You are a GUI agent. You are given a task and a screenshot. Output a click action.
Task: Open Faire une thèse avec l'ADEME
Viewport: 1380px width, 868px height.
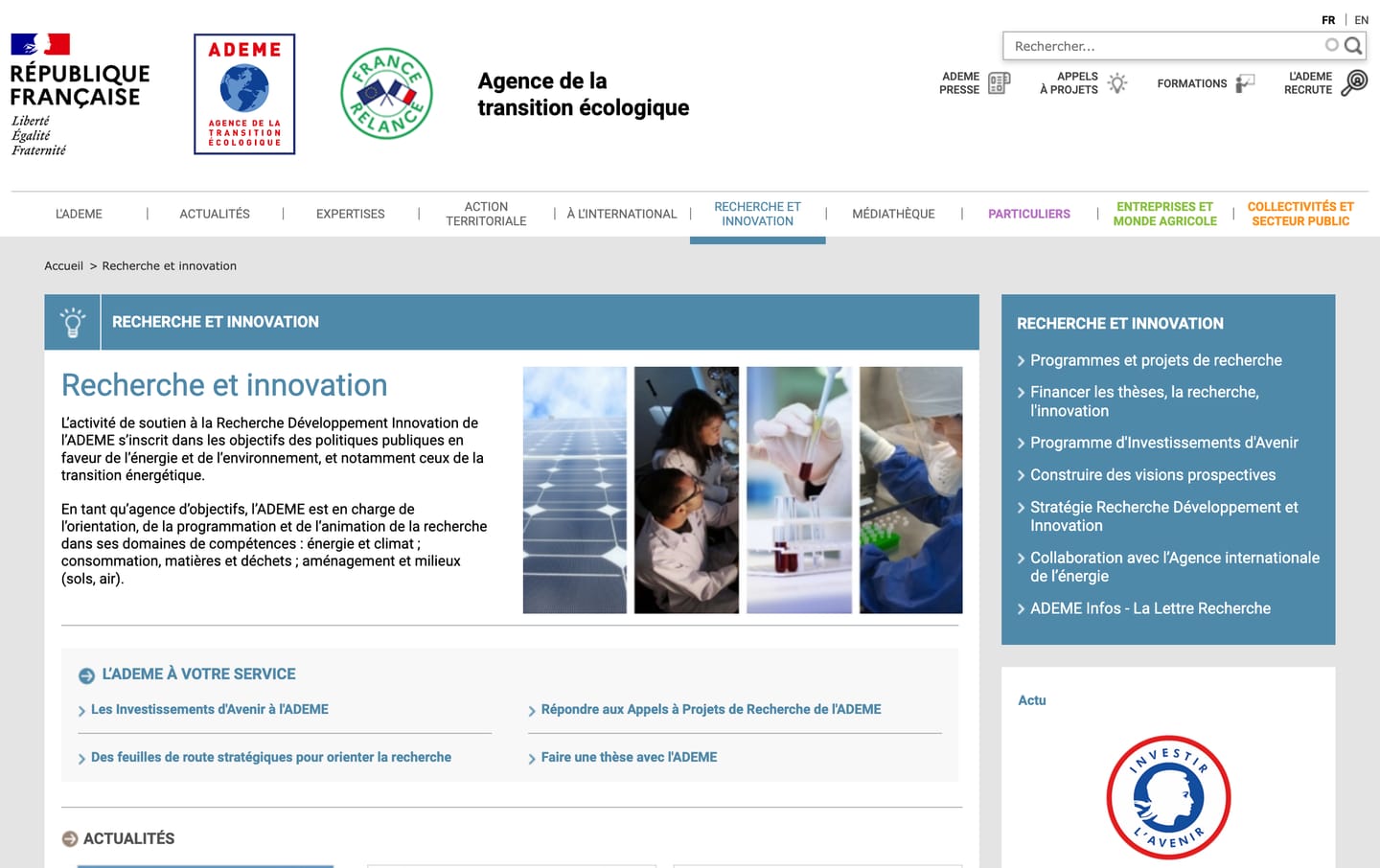(x=629, y=758)
